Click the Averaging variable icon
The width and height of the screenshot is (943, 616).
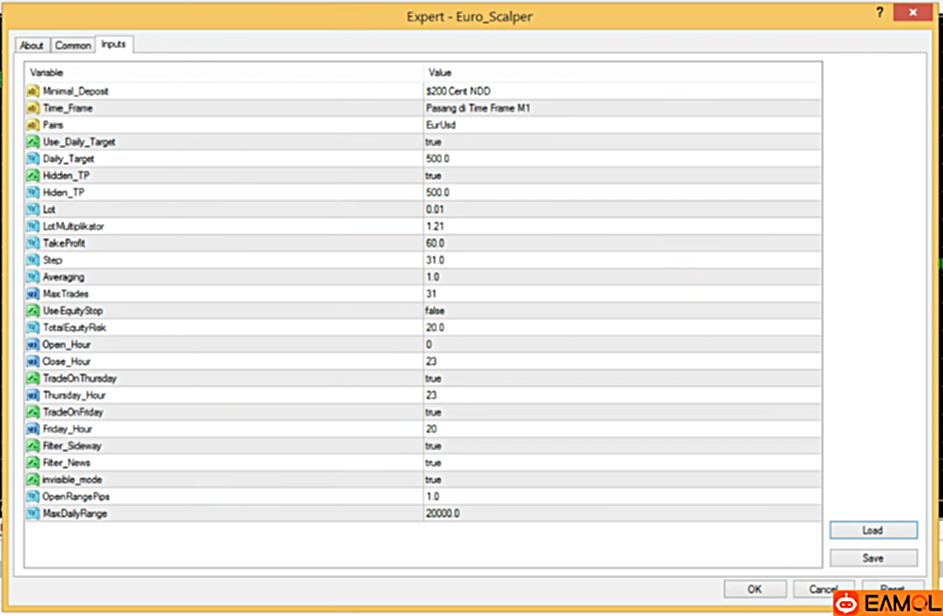tap(32, 277)
